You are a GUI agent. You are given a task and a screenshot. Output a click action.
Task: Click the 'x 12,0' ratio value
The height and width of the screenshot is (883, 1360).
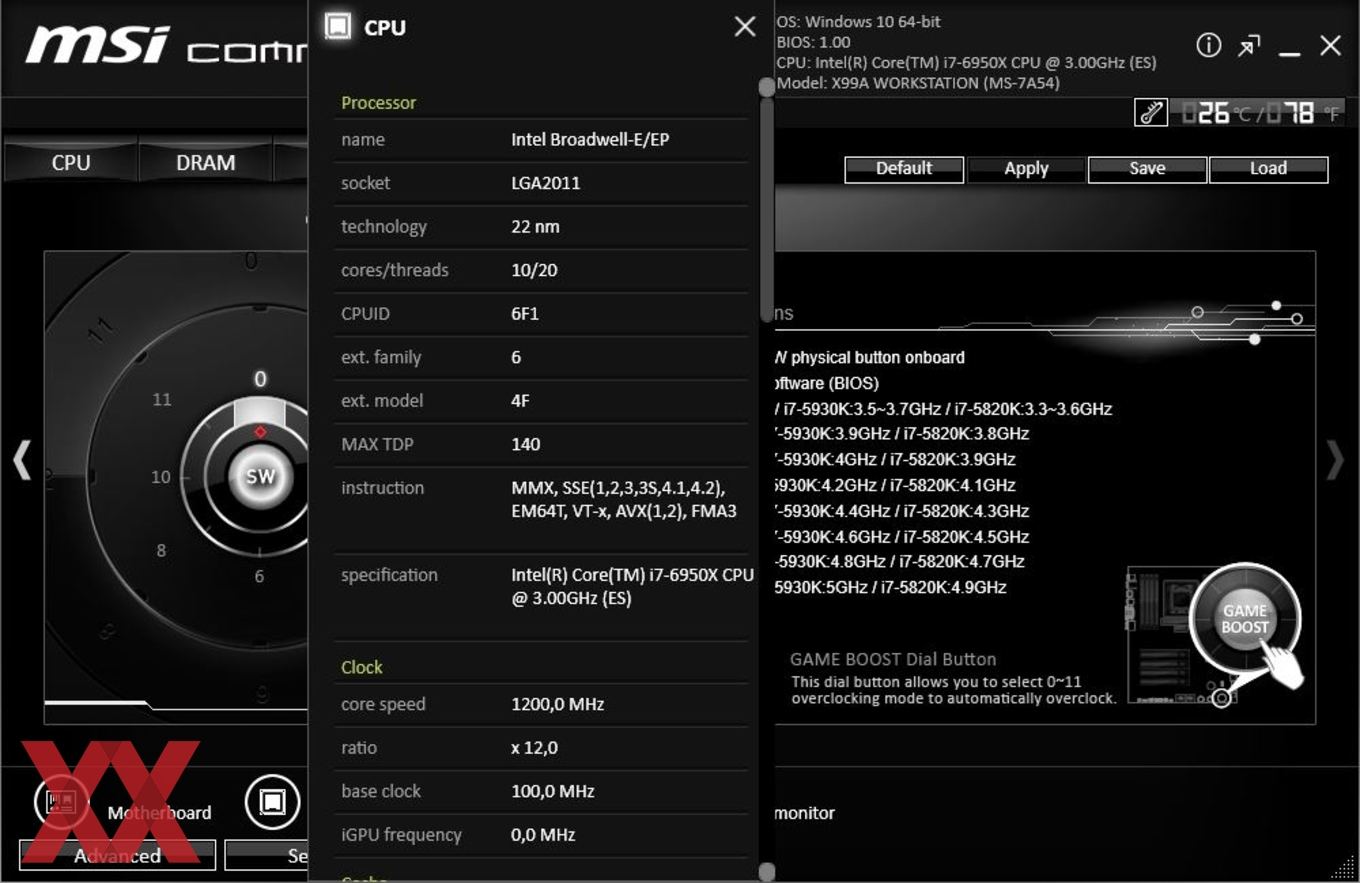tap(535, 747)
